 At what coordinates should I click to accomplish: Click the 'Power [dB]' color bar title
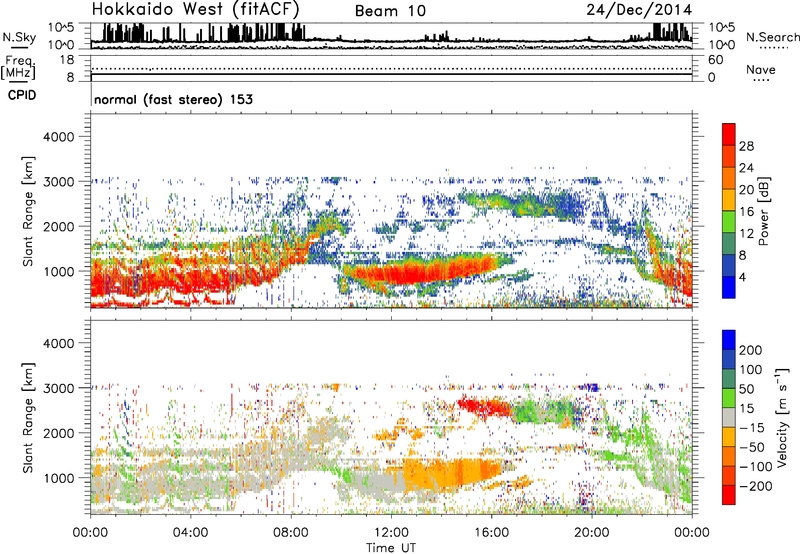click(x=763, y=211)
